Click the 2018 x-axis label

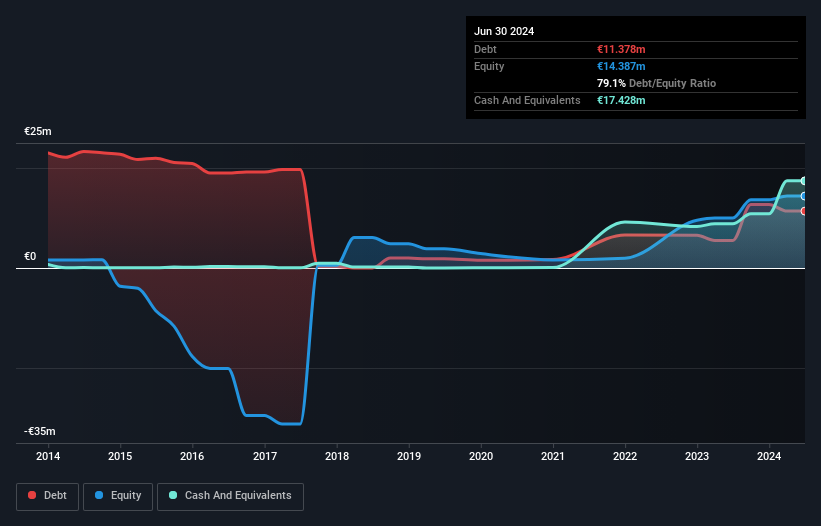[x=337, y=456]
